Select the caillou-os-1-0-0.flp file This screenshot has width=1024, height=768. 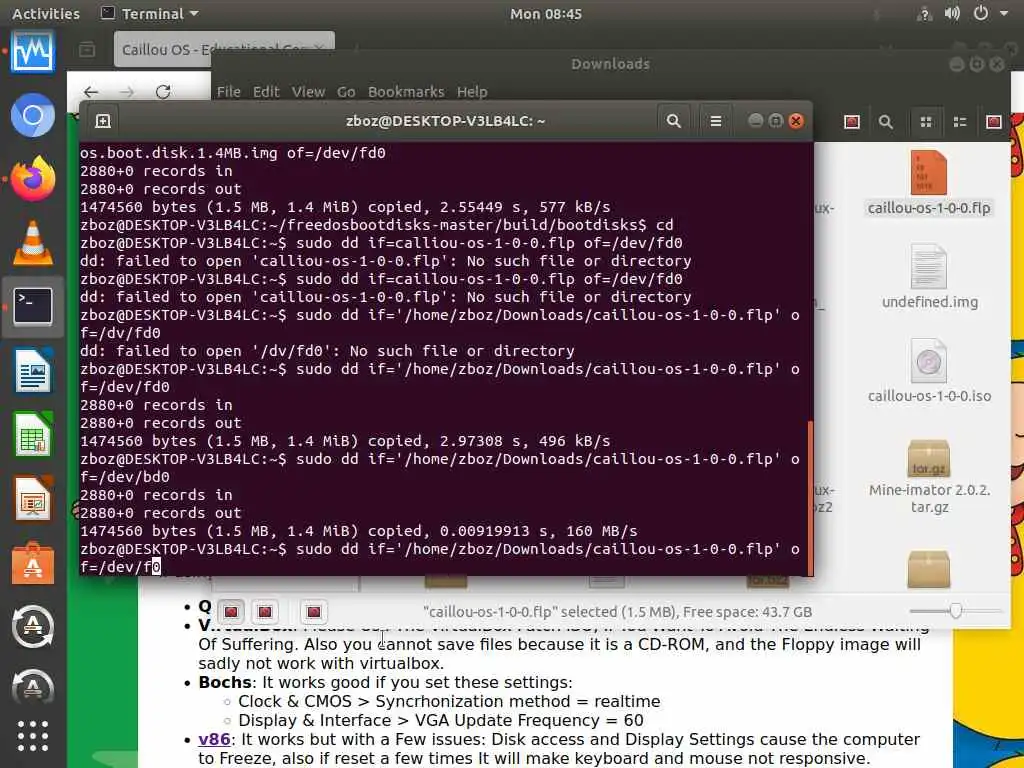pos(929,183)
